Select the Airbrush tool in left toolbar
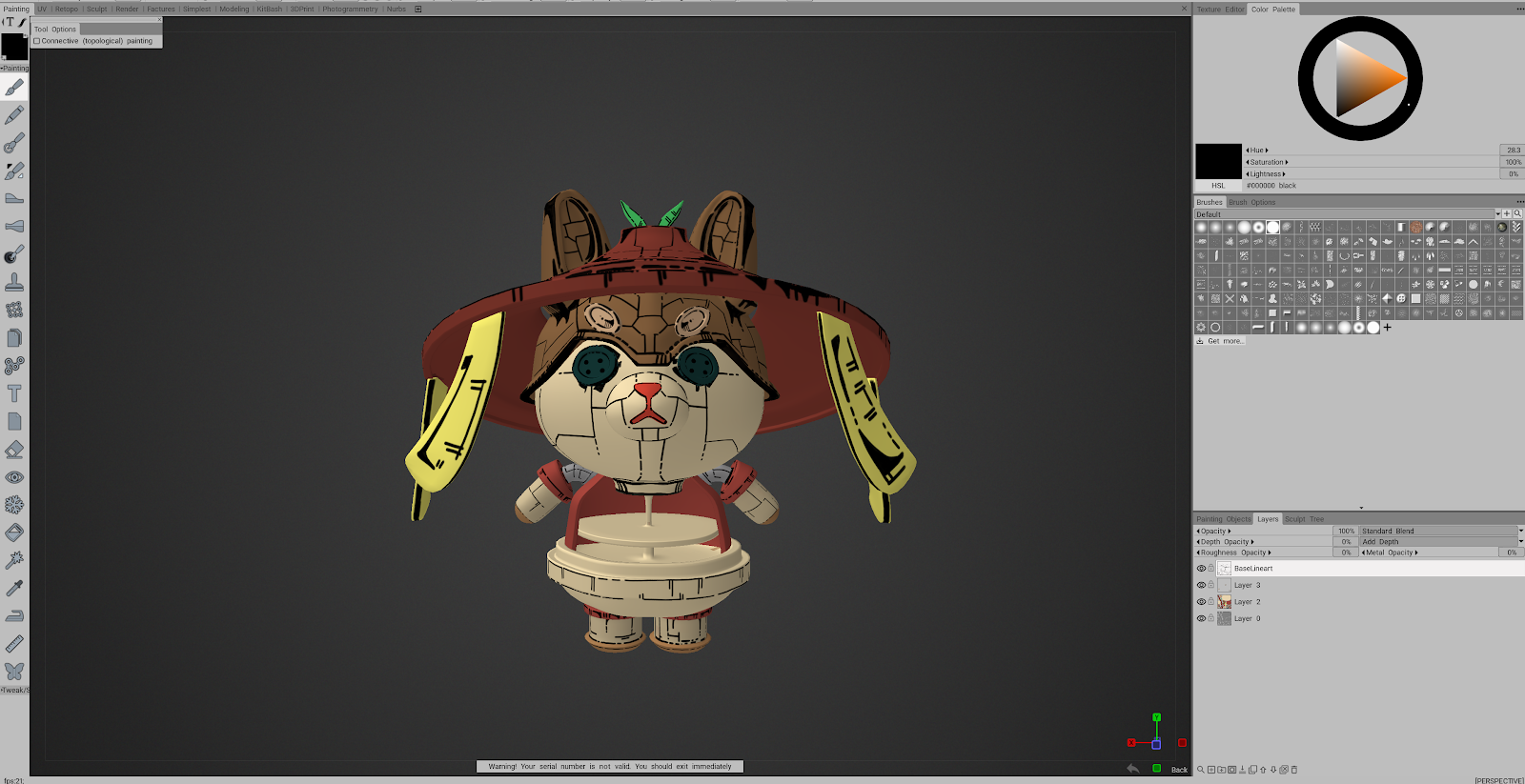Image resolution: width=1525 pixels, height=784 pixels. coord(14,143)
